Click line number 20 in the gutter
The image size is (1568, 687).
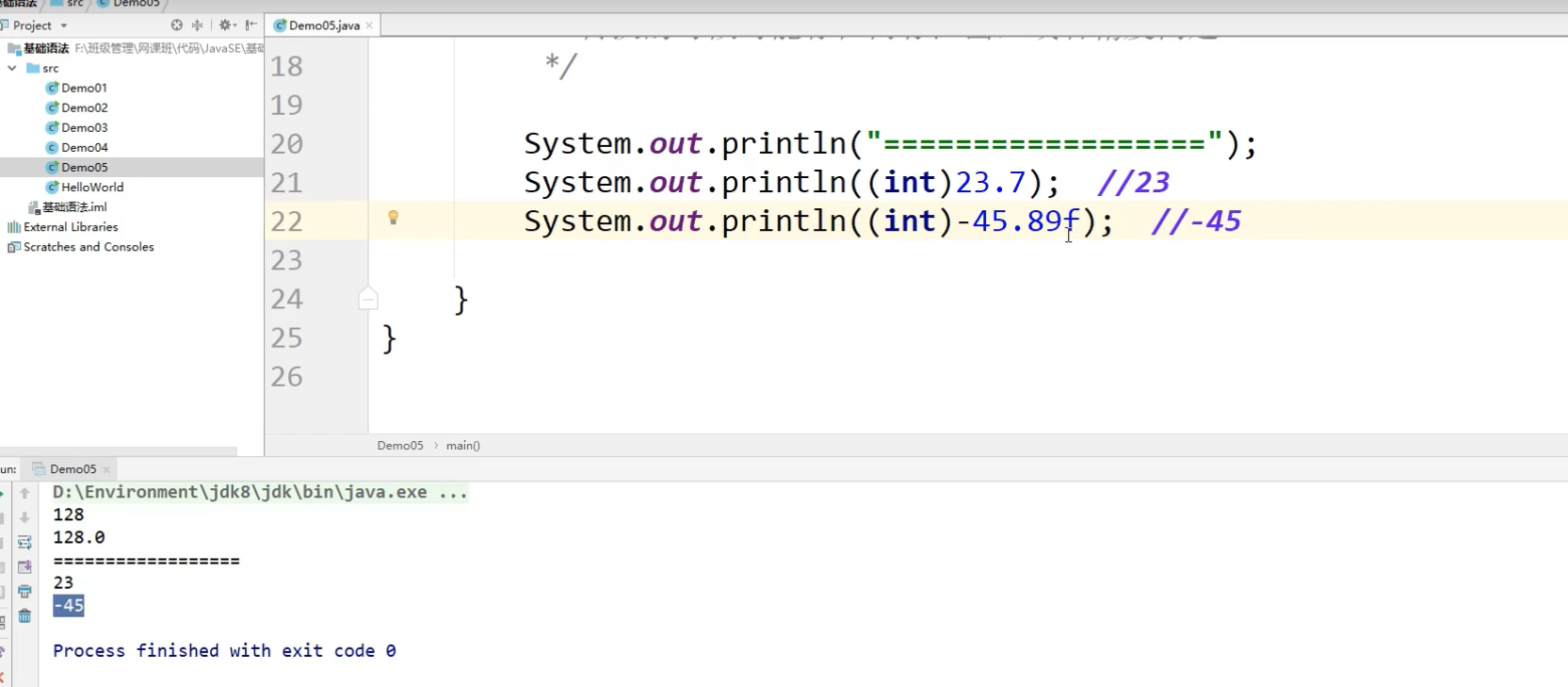click(x=287, y=143)
